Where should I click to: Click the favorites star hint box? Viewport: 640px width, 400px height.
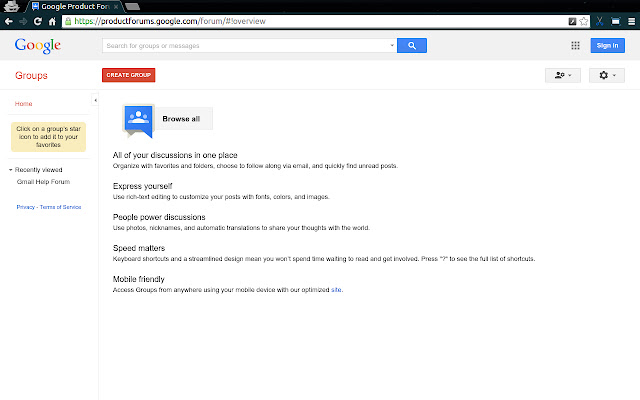49,137
